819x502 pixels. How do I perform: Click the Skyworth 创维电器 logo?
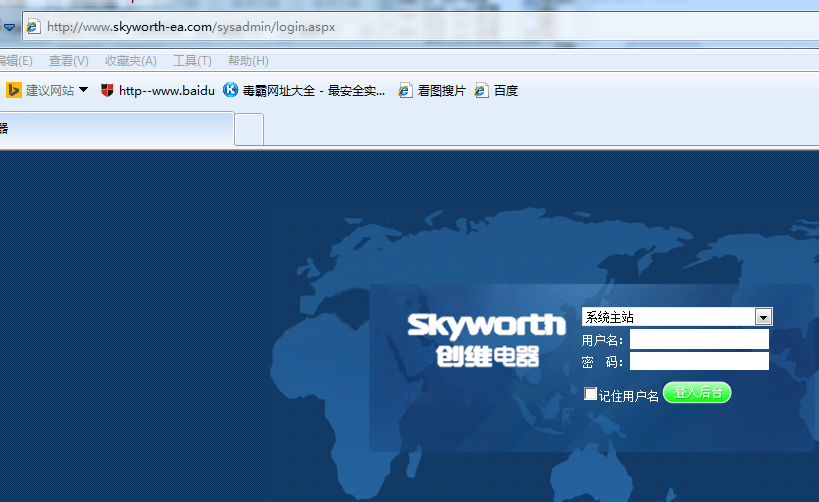tap(486, 340)
